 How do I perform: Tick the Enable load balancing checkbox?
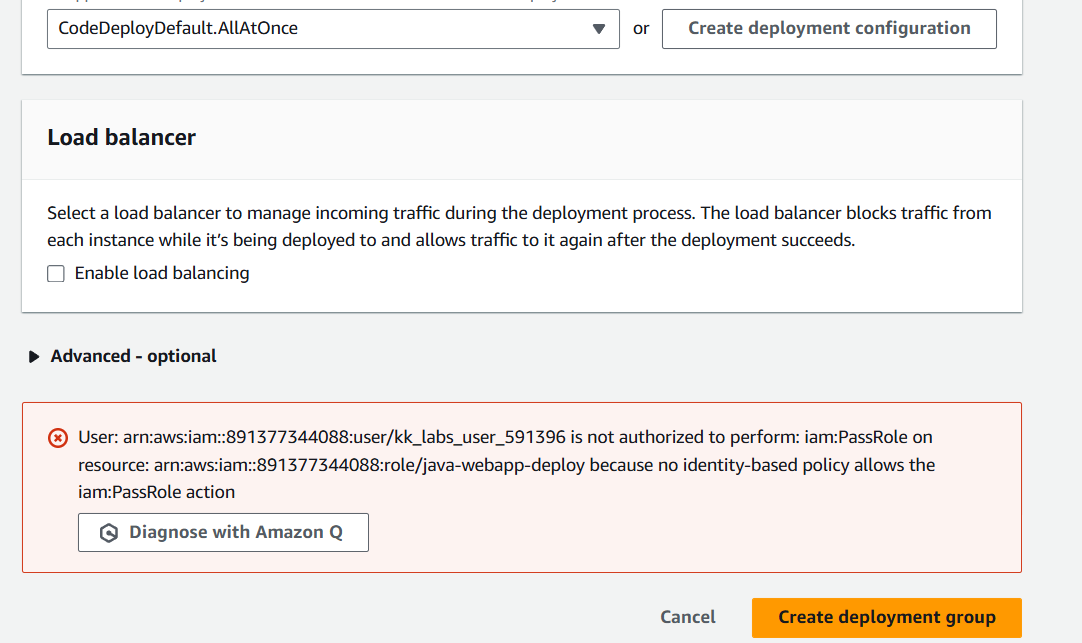(x=56, y=274)
